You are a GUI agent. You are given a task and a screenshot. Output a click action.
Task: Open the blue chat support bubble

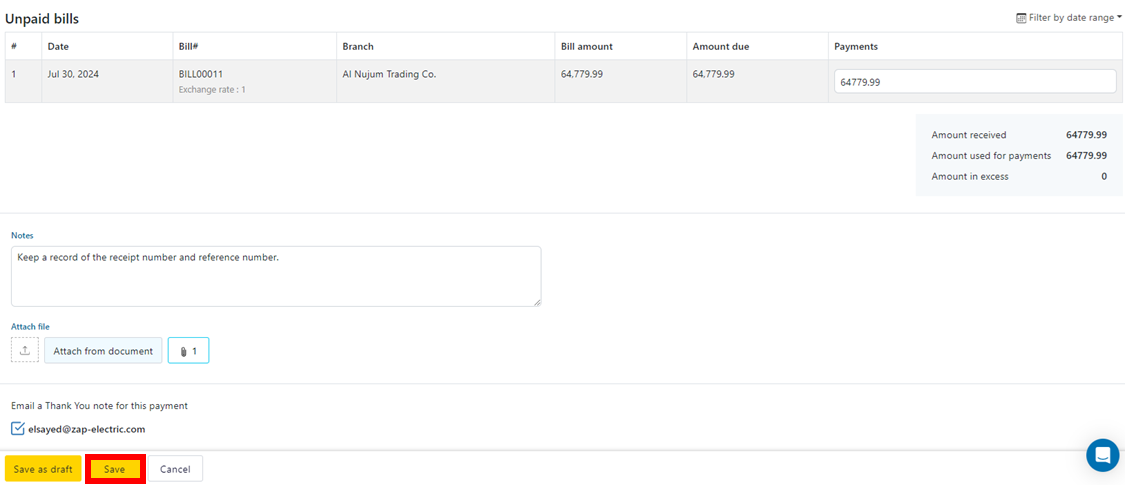(1102, 455)
